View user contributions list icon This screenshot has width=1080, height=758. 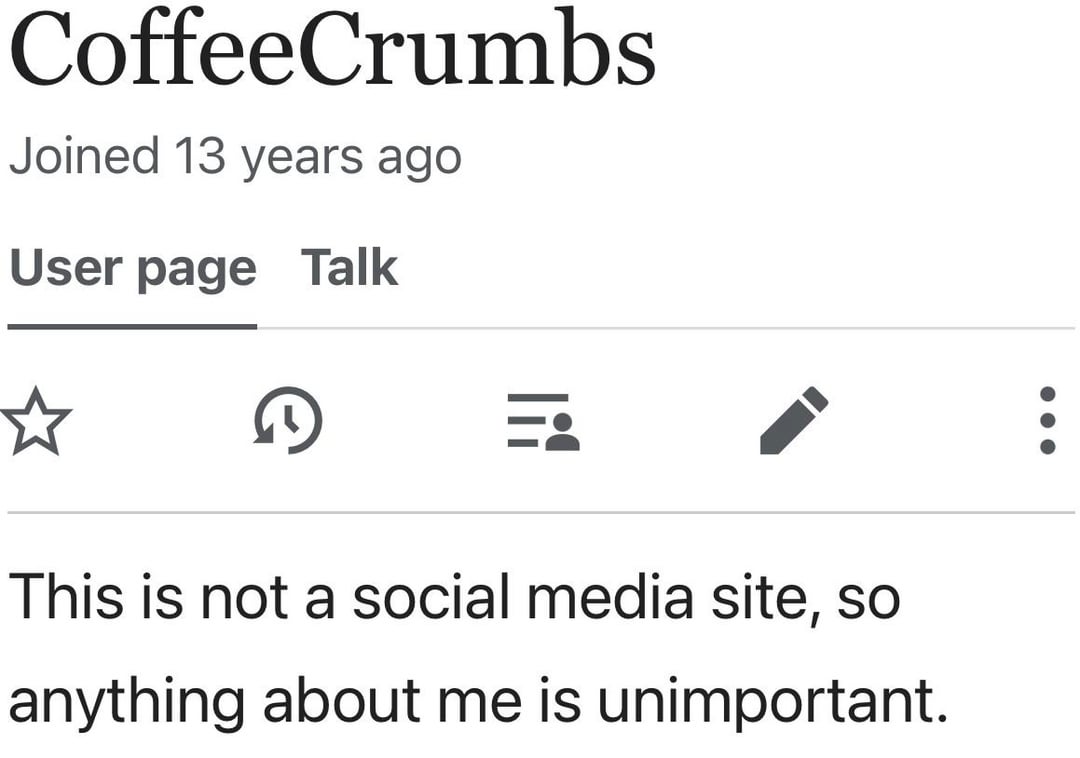(543, 421)
